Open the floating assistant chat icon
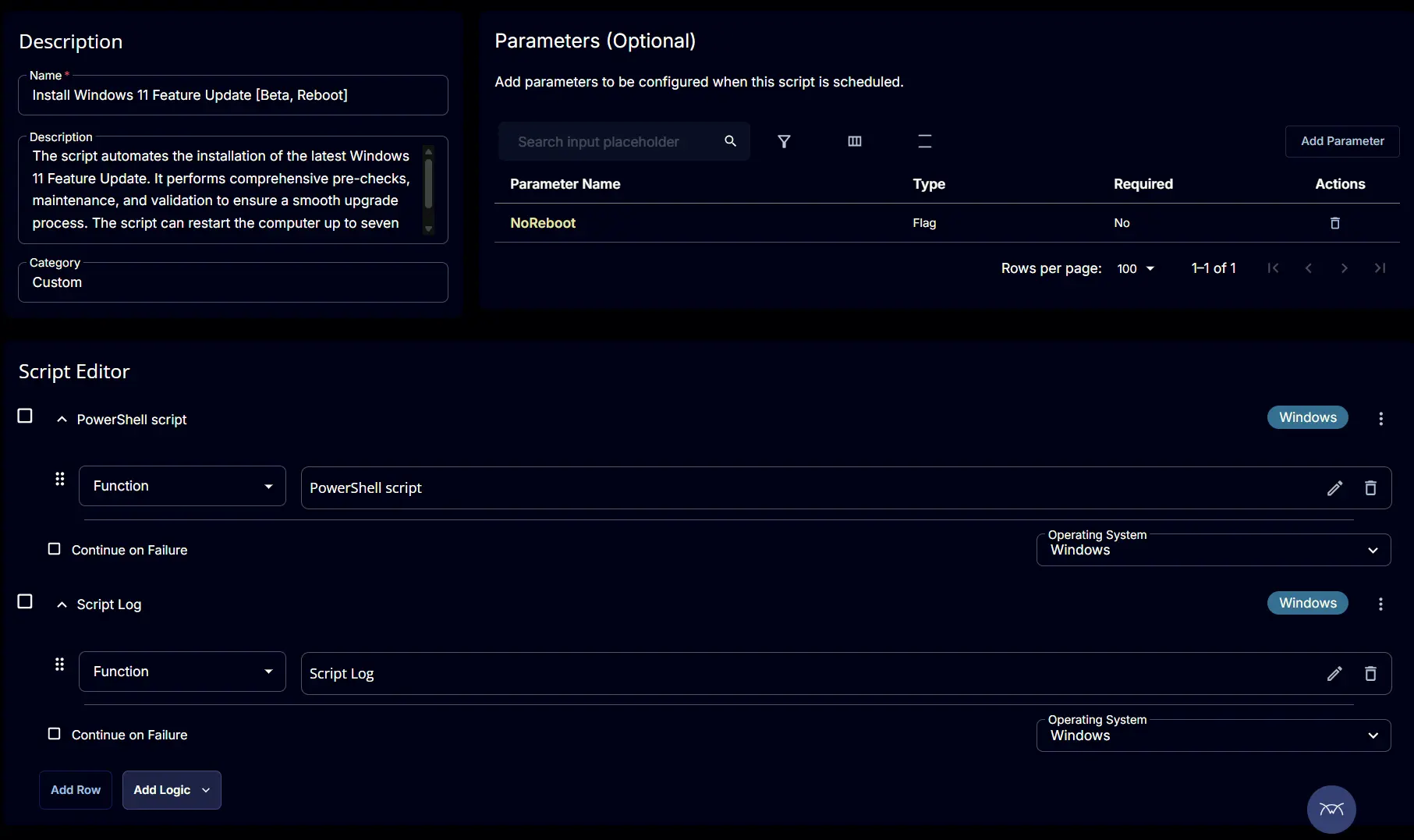This screenshot has width=1414, height=840. [x=1331, y=809]
